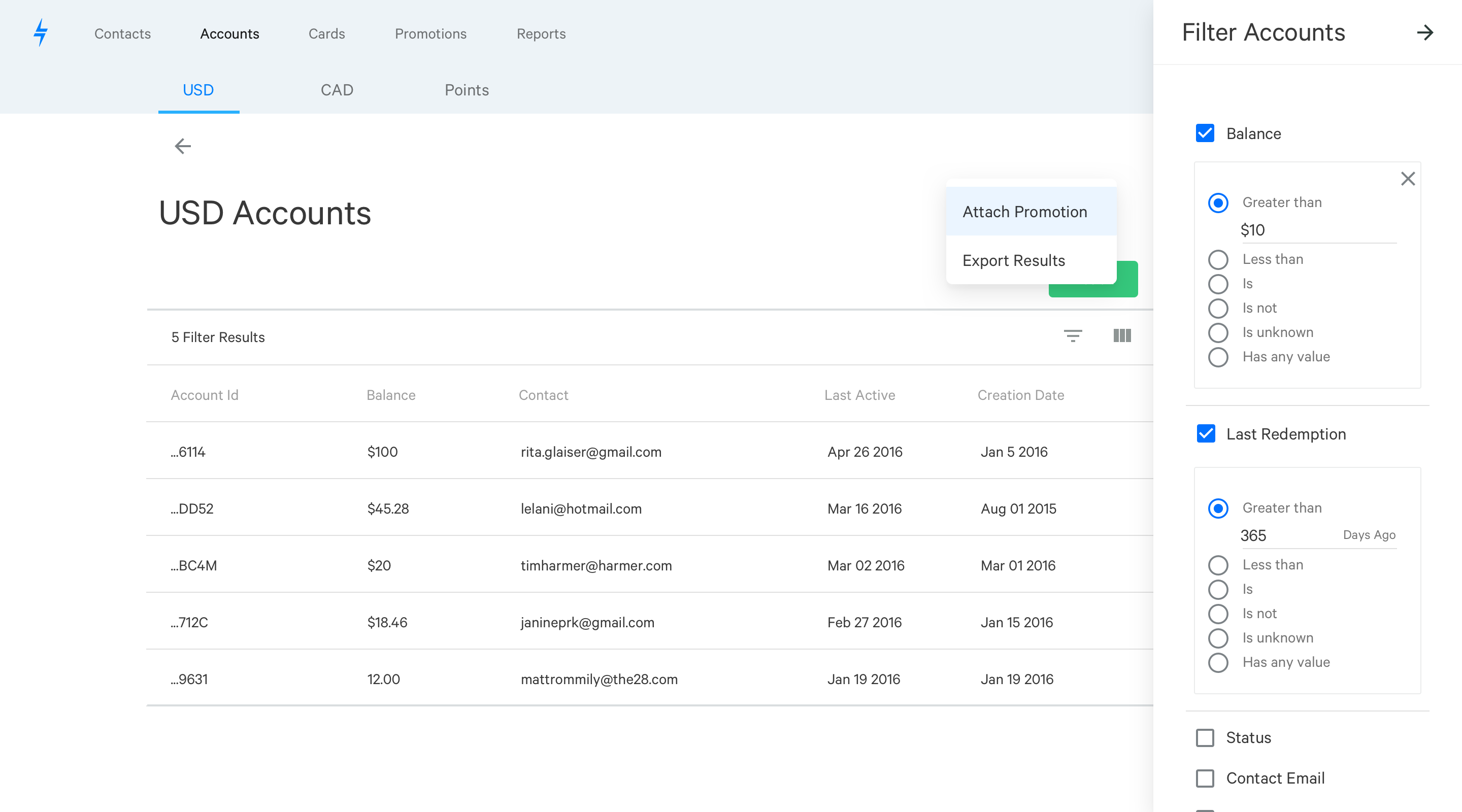Select Less than under Balance

tap(1218, 260)
